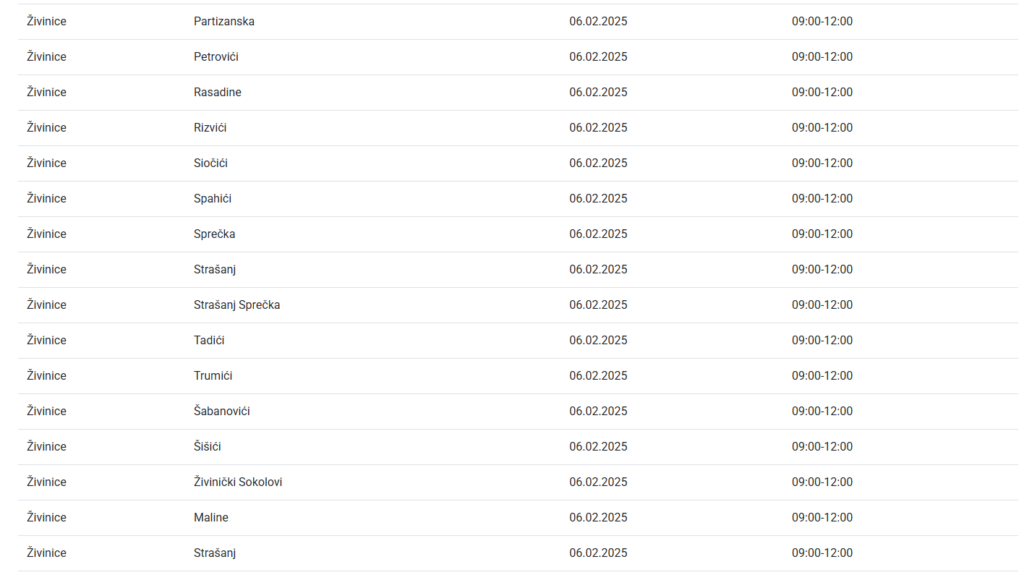This screenshot has width=1024, height=575.
Task: Select the time range in the Maline row
Action: (822, 518)
